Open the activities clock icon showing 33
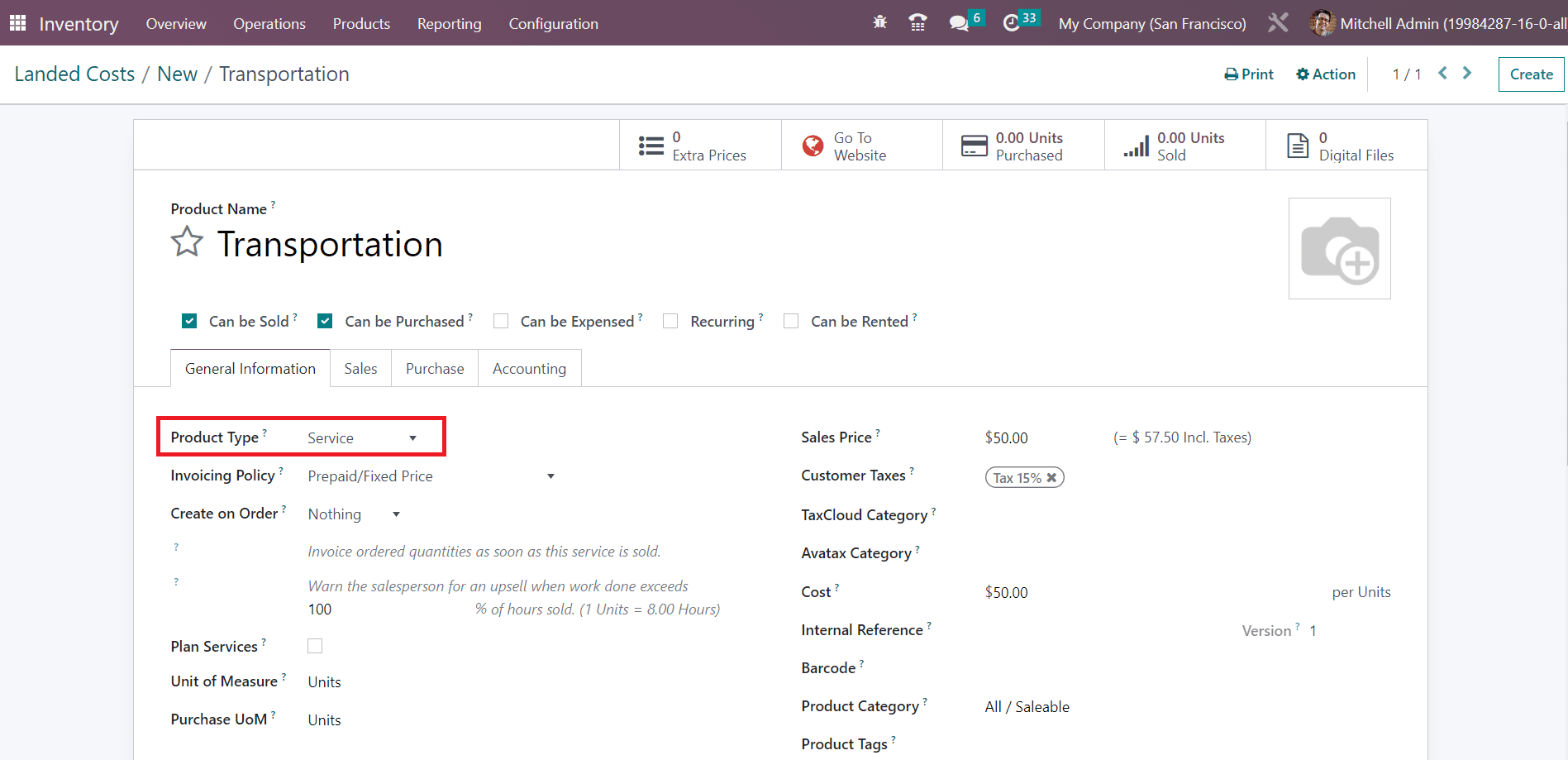This screenshot has width=1568, height=760. click(x=1011, y=23)
